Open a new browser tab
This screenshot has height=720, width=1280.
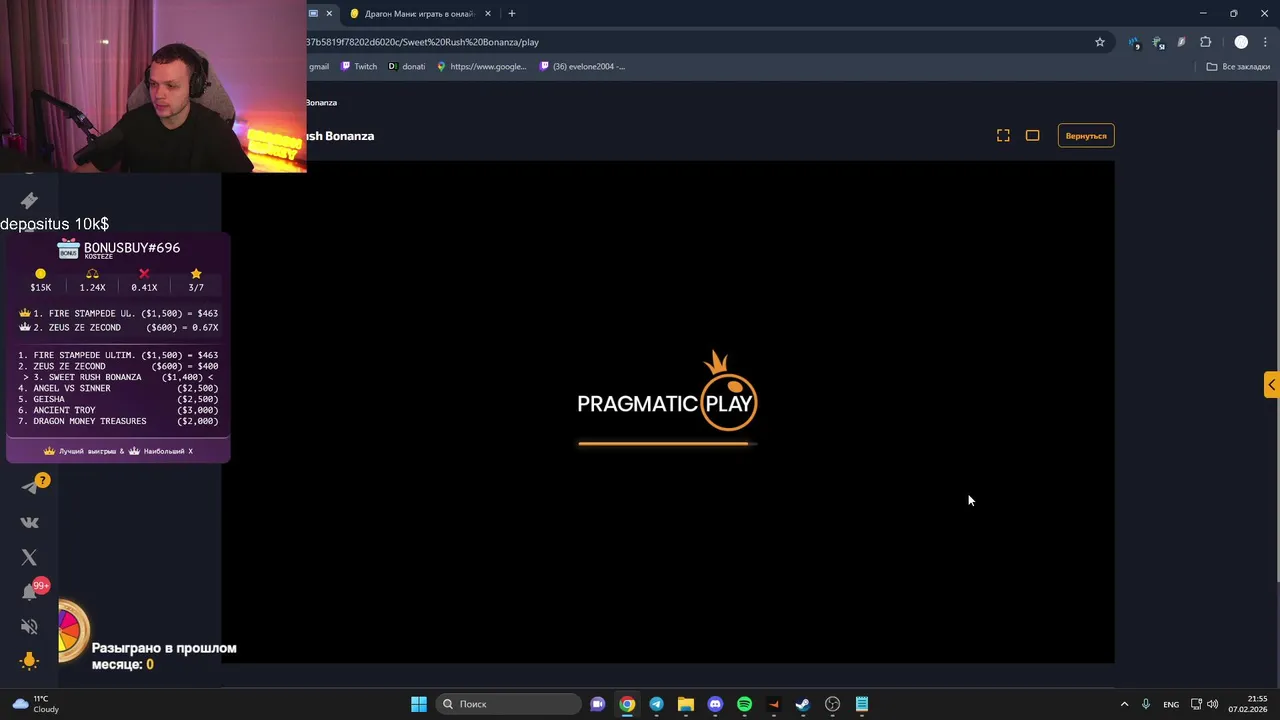[512, 14]
